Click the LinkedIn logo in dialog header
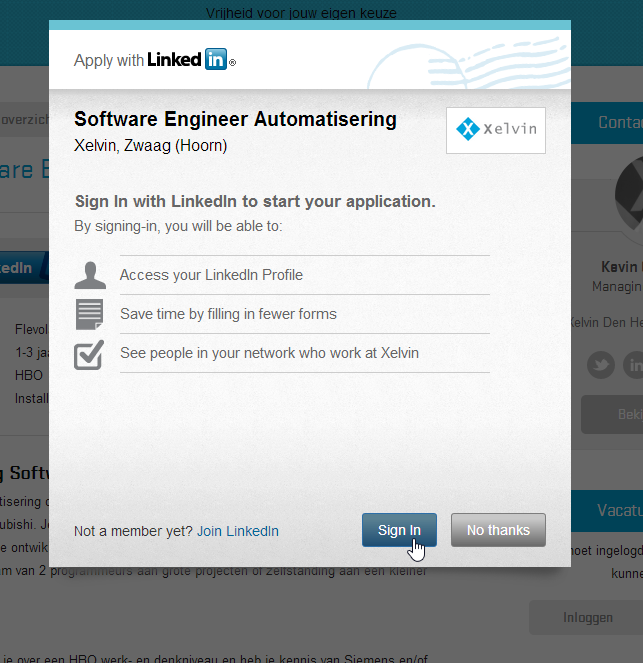Image resolution: width=643 pixels, height=663 pixels. point(190,60)
